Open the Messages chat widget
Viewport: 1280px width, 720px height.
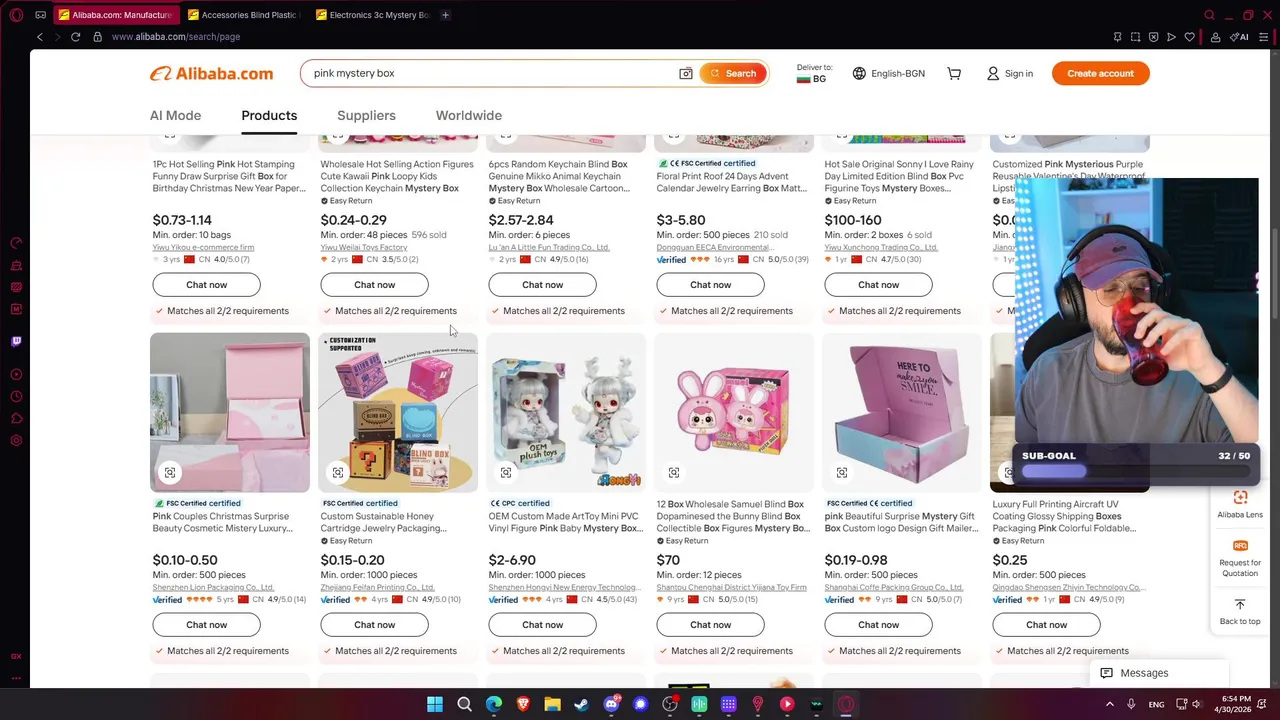click(1134, 673)
